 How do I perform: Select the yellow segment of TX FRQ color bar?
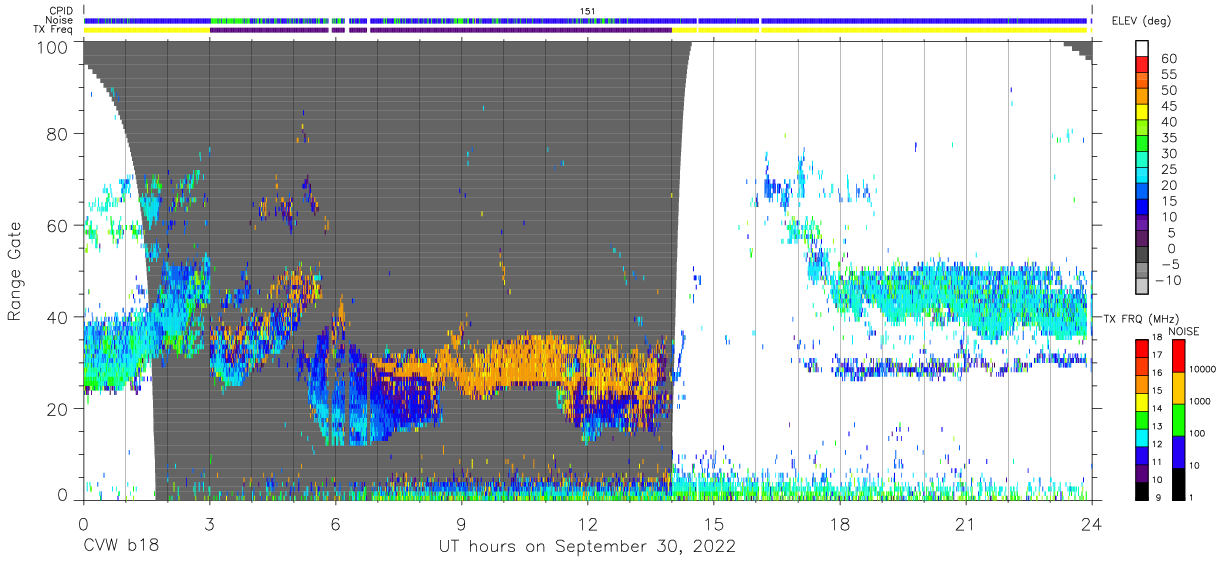tap(1143, 402)
